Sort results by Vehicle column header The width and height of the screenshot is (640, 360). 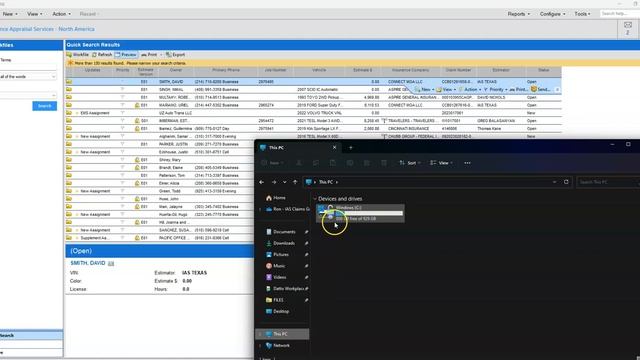(319, 70)
